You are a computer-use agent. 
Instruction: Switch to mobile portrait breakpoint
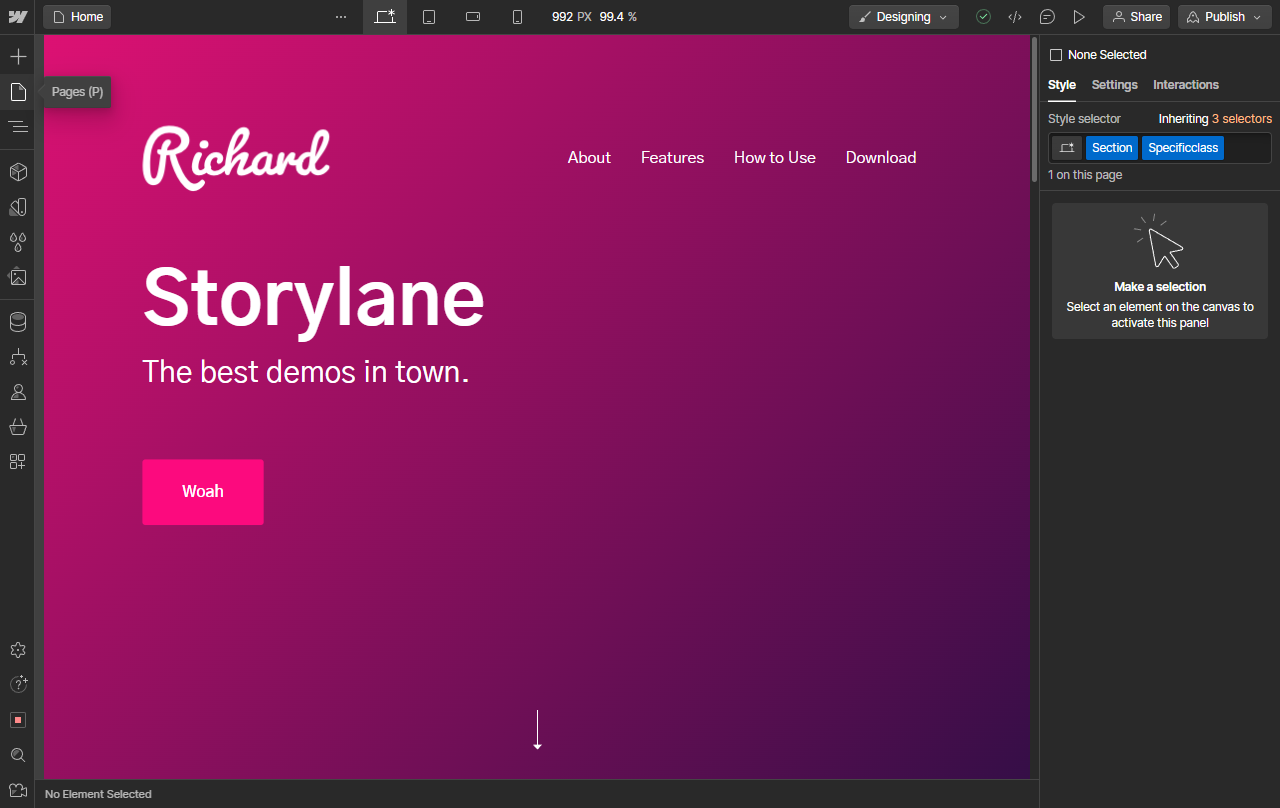[517, 17]
